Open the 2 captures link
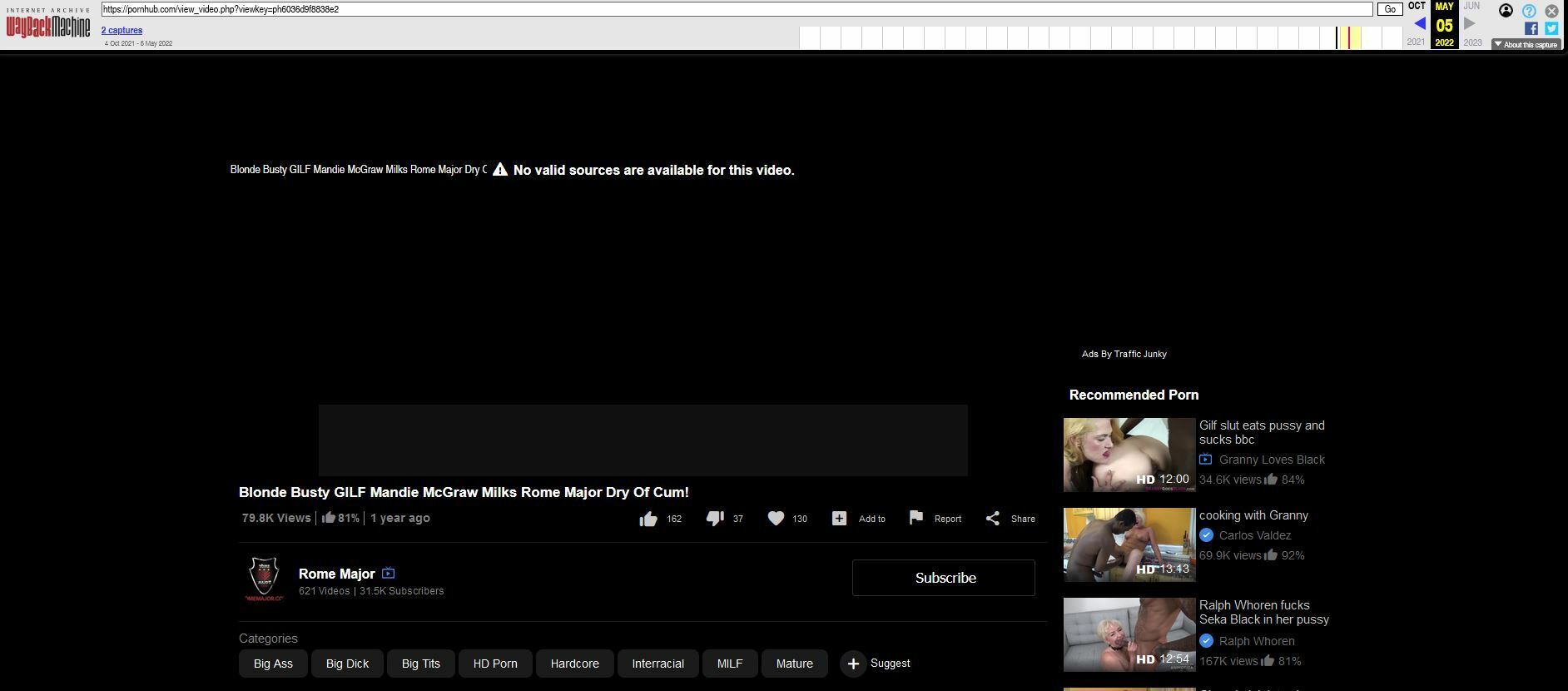 (x=122, y=30)
